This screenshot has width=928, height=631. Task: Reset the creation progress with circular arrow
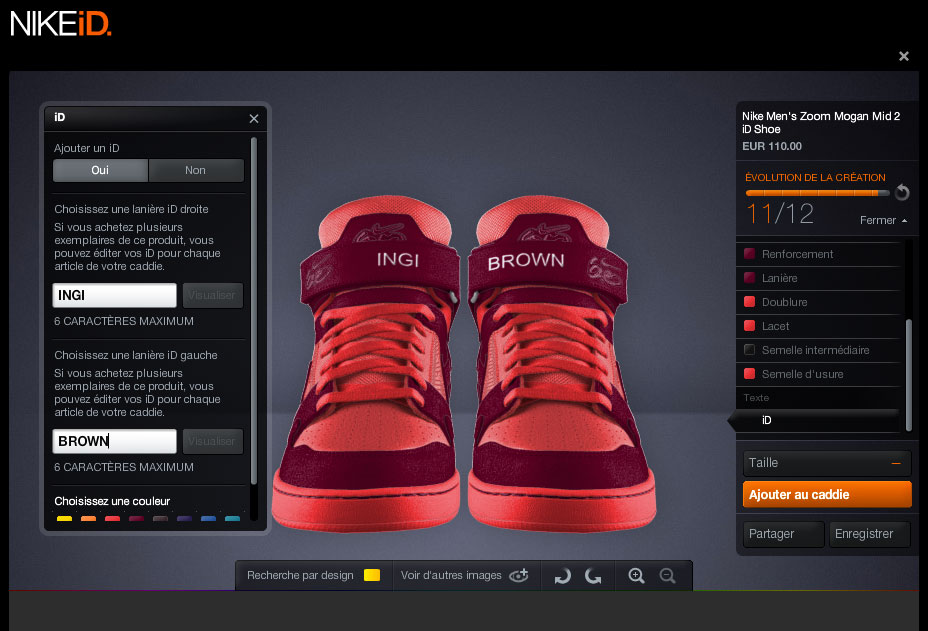[902, 192]
